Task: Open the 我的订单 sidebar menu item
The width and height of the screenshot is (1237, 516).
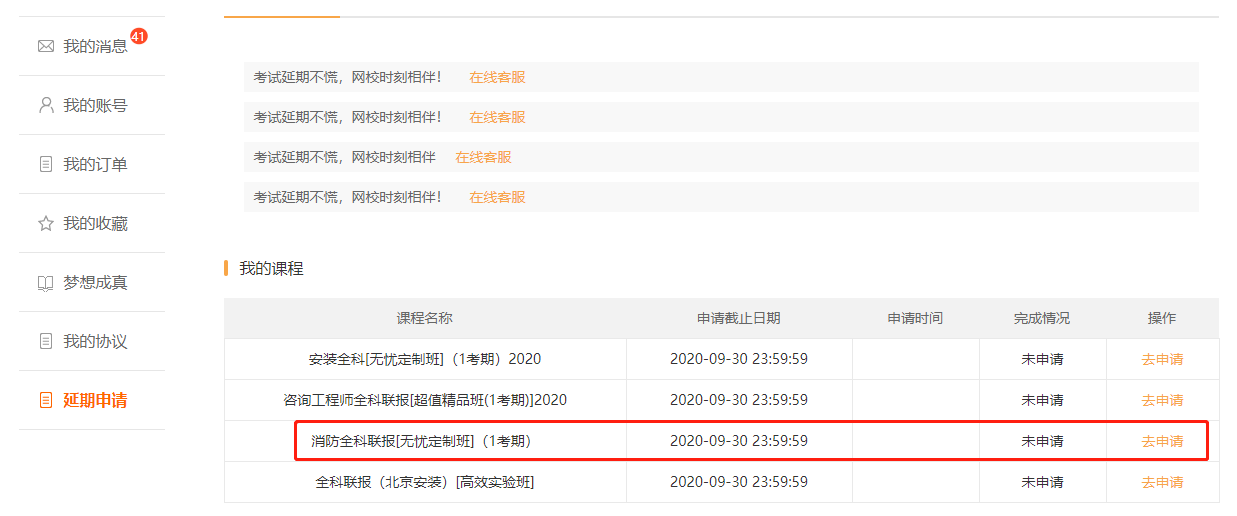Action: (95, 164)
